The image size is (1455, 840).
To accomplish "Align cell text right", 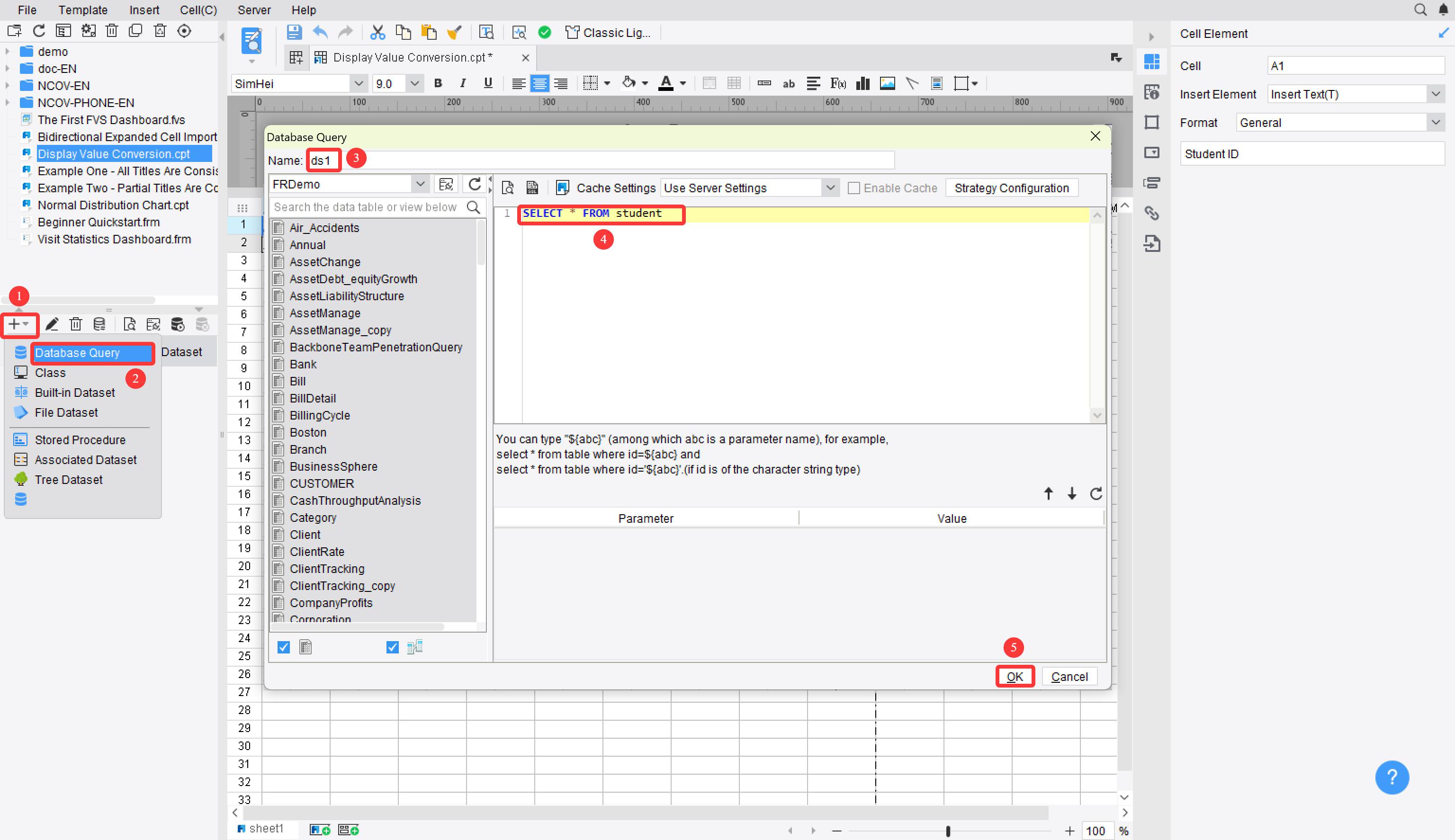I will [561, 84].
